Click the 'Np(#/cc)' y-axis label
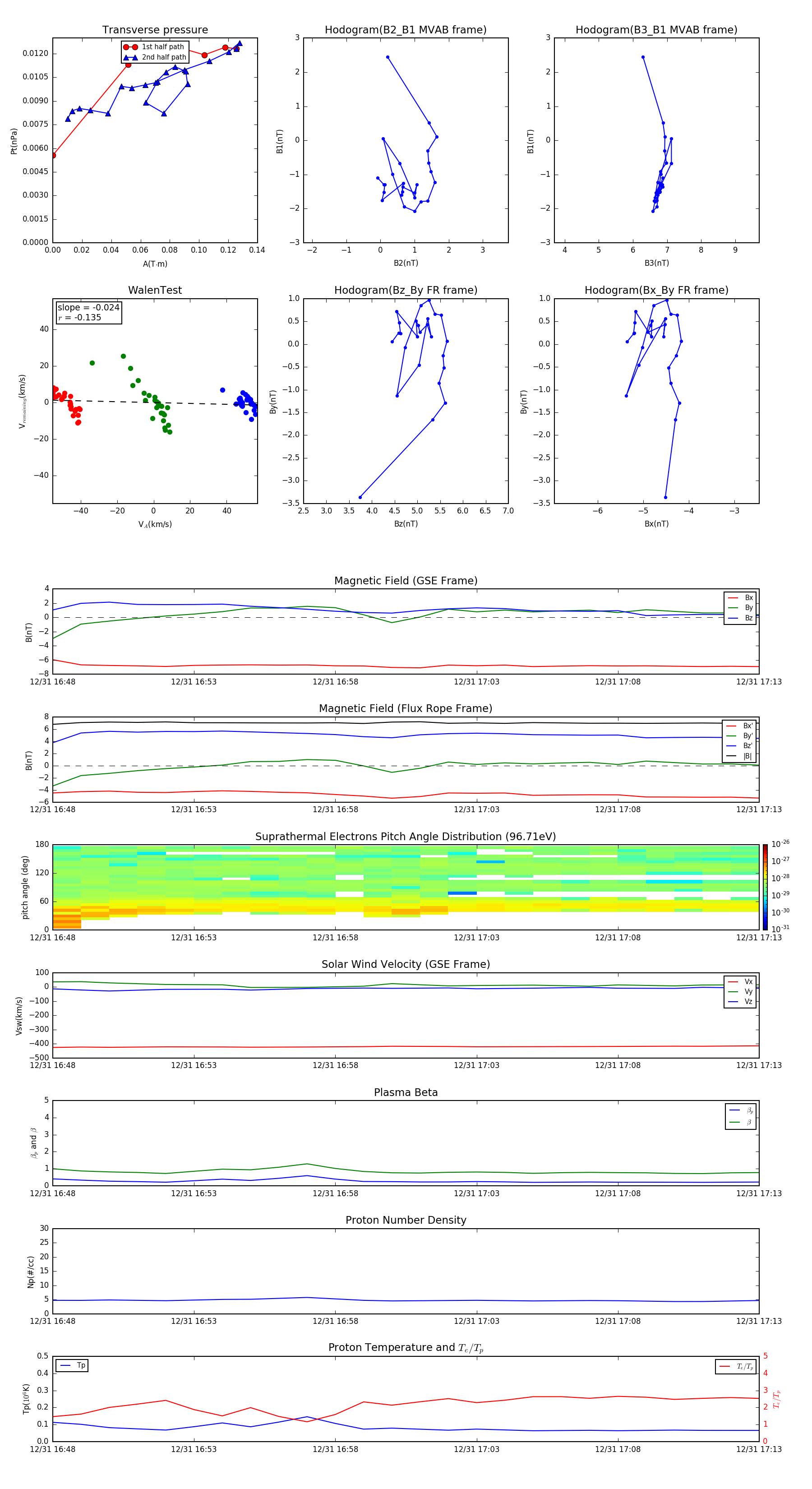 click(31, 1271)
